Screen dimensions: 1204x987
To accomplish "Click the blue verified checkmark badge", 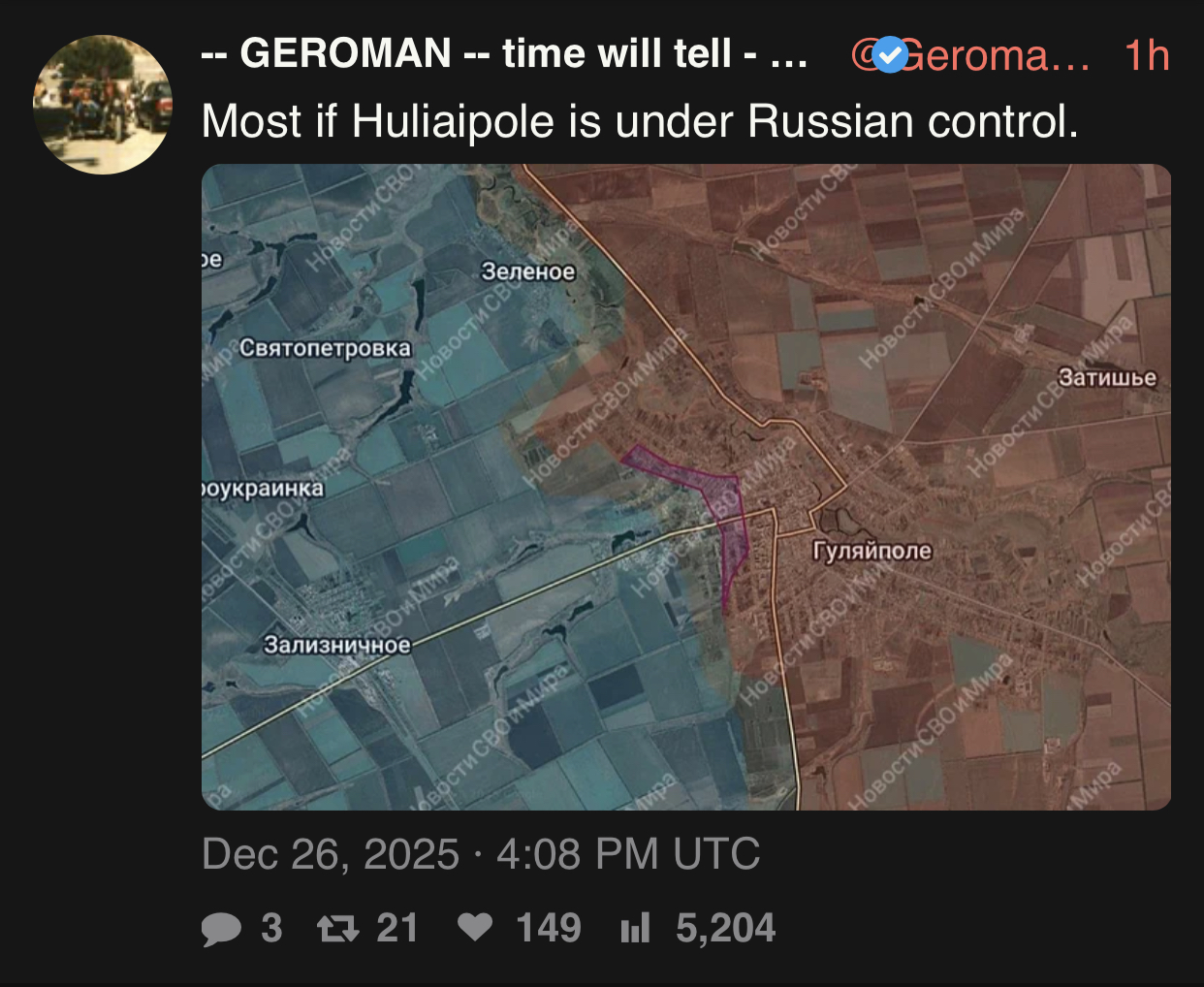I will click(x=891, y=55).
